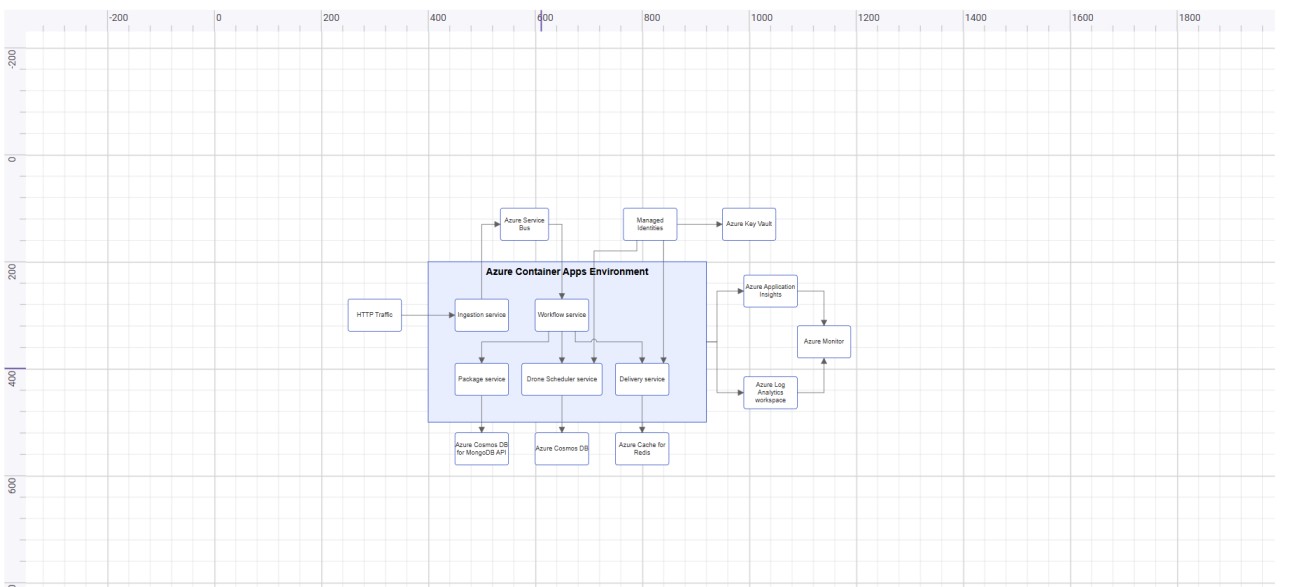Image resolution: width=1291 pixels, height=587 pixels.
Task: Click the Managed Identities shape
Action: pos(650,224)
